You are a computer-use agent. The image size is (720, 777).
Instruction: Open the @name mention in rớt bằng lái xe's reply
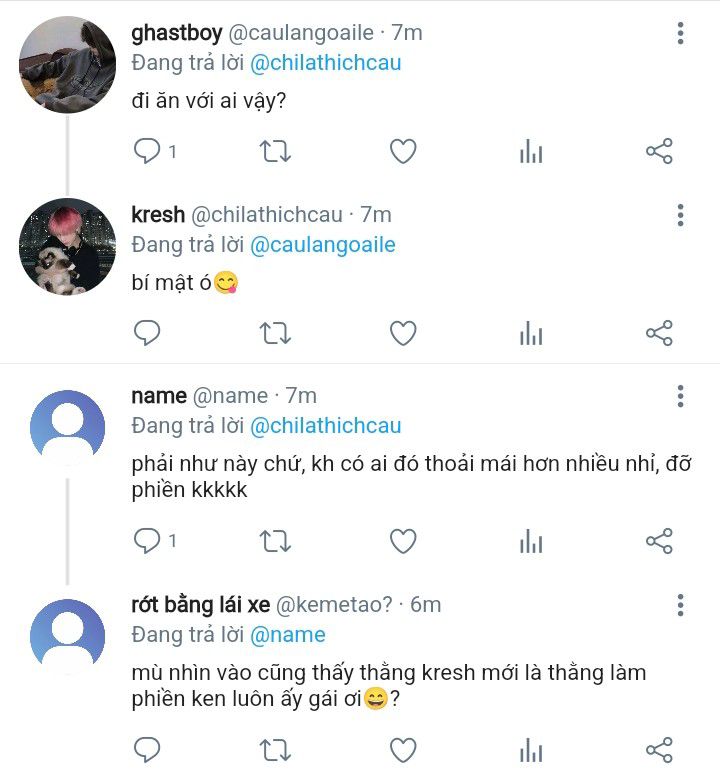coord(287,635)
